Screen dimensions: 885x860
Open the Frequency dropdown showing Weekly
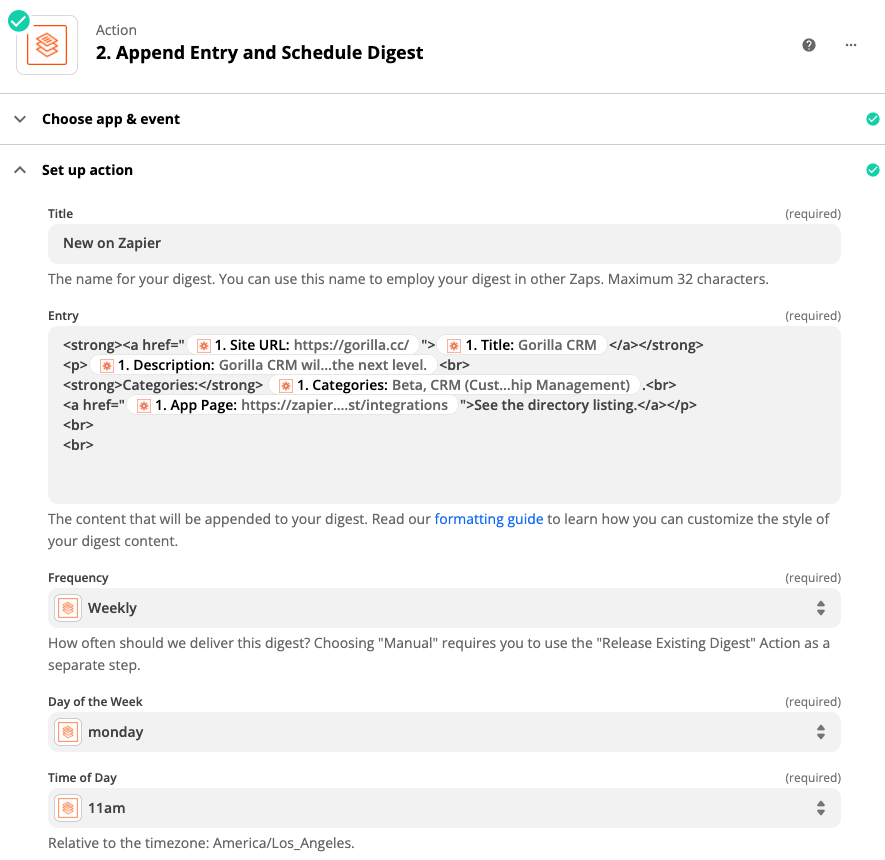444,608
